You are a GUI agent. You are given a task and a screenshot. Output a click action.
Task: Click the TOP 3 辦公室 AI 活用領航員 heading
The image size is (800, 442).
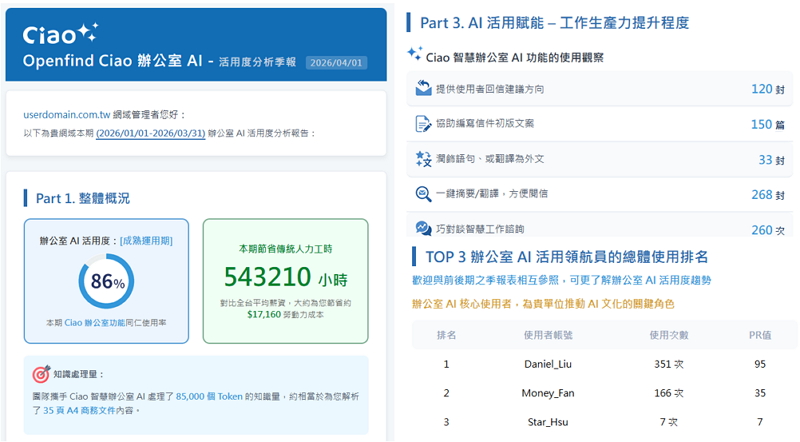[x=566, y=257]
